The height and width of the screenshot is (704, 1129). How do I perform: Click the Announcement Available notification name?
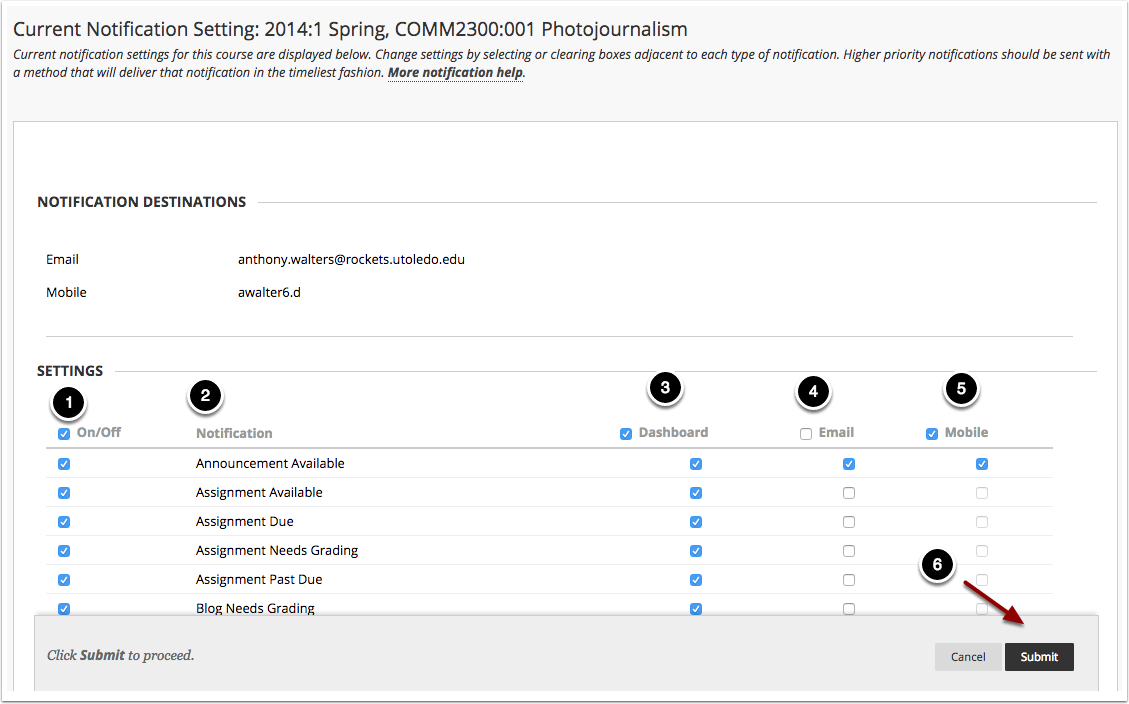coord(270,464)
